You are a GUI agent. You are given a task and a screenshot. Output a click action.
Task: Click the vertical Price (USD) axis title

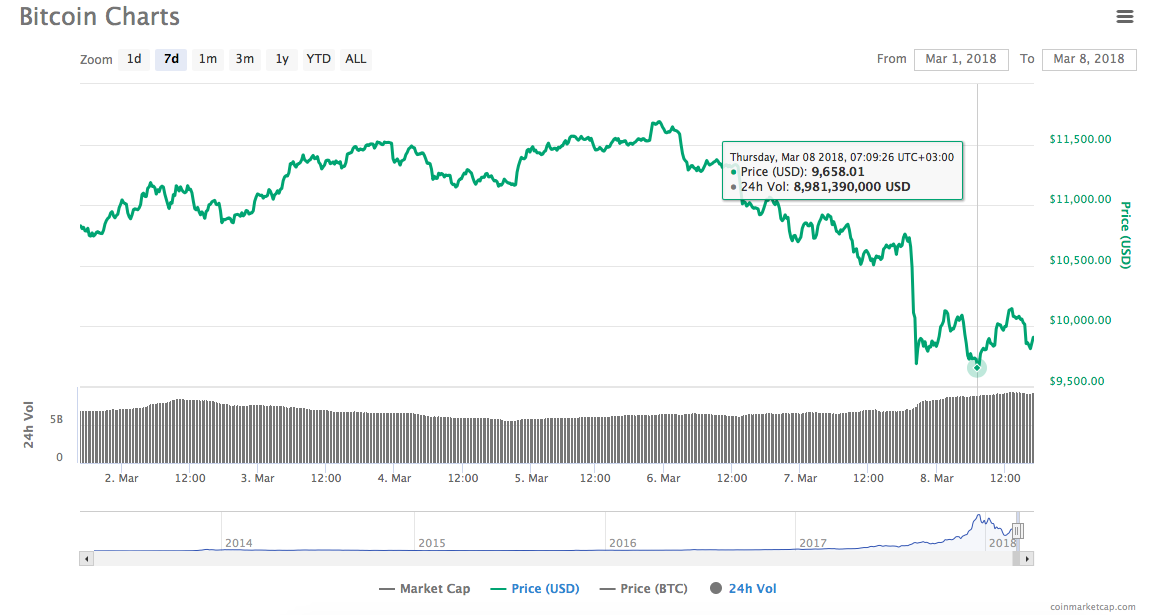pos(1126,235)
